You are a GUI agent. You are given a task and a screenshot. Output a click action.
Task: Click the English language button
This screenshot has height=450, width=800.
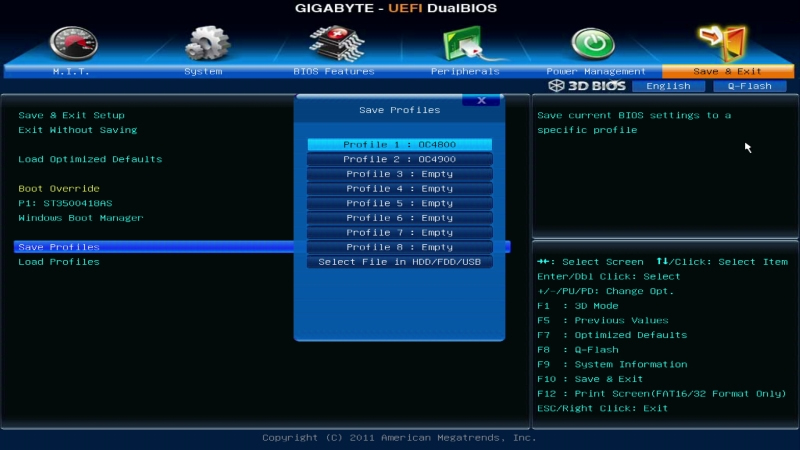[668, 86]
